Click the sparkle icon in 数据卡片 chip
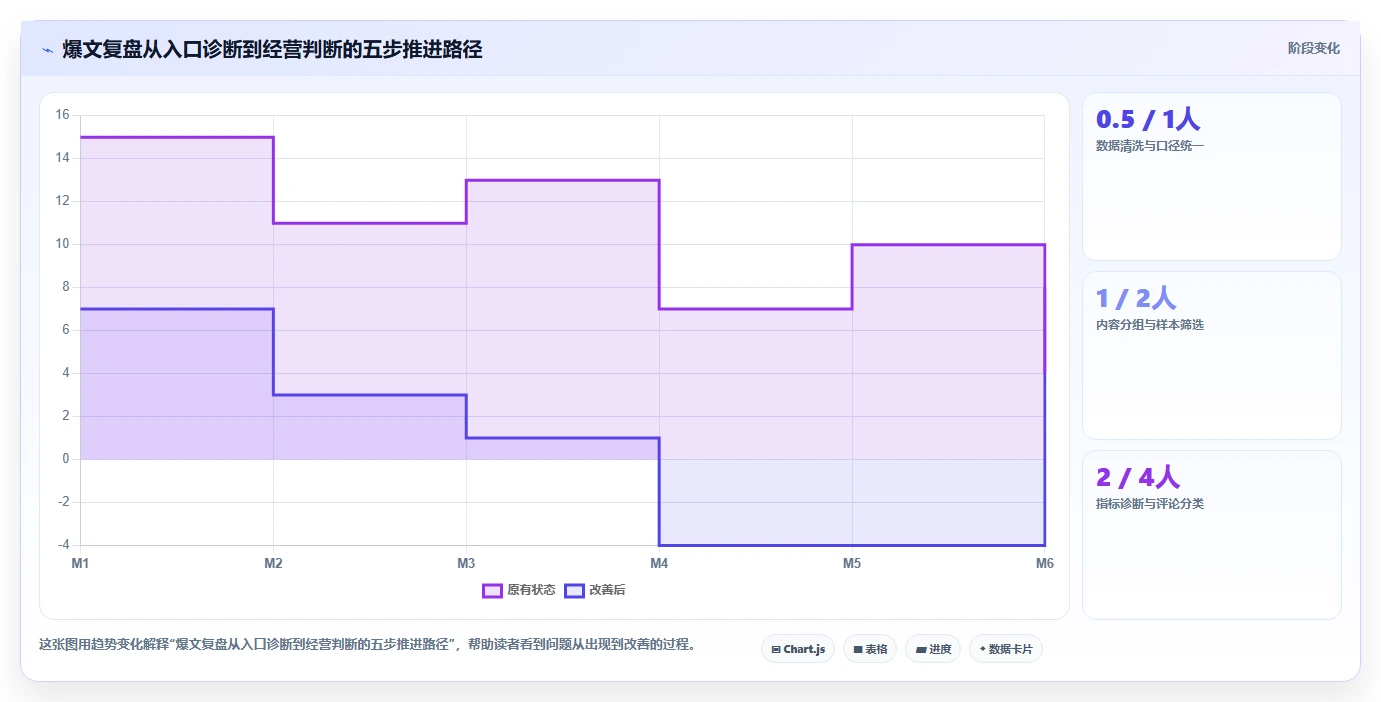 pyautogui.click(x=983, y=649)
